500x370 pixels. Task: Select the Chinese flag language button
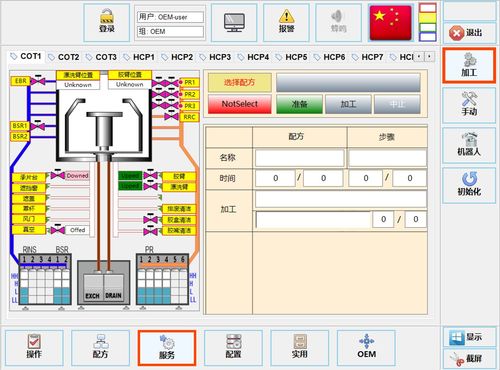390,23
